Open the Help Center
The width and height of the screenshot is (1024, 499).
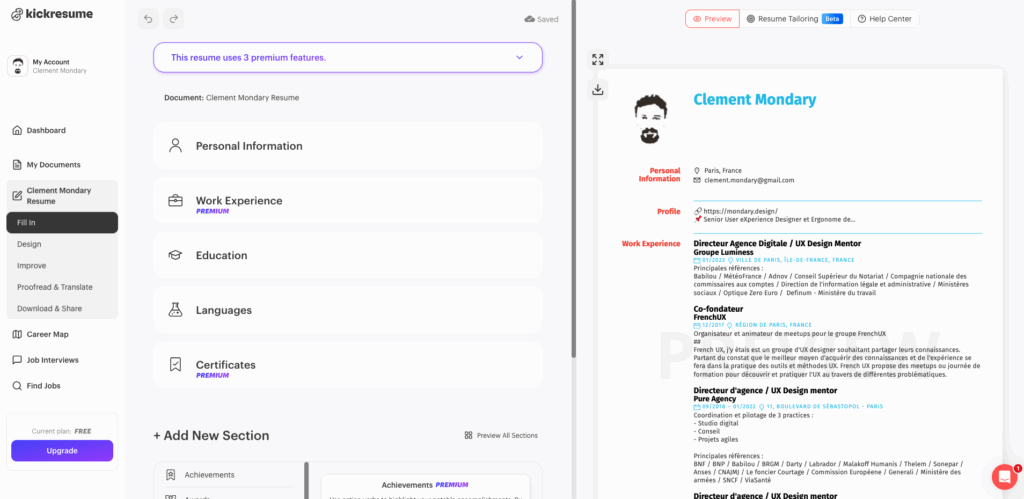pyautogui.click(x=885, y=19)
